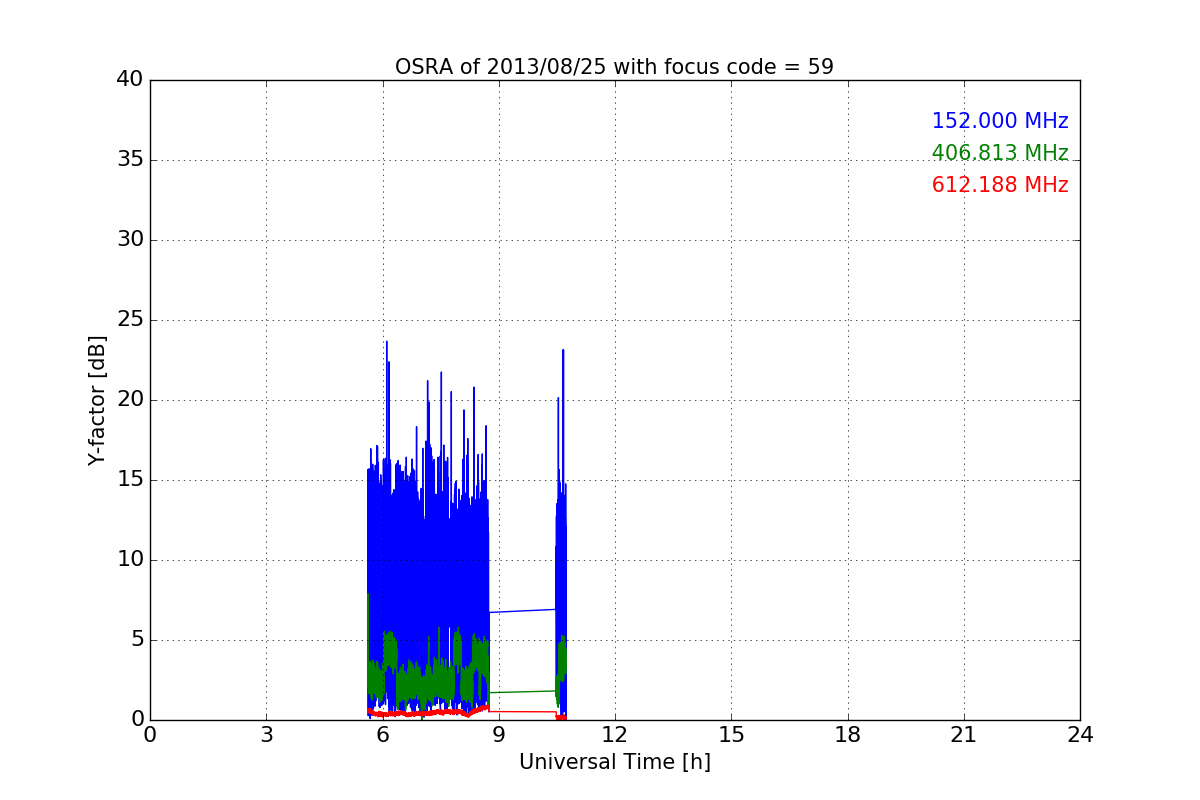Click the x-axis tick label 3
The width and height of the screenshot is (1200, 800).
point(266,735)
